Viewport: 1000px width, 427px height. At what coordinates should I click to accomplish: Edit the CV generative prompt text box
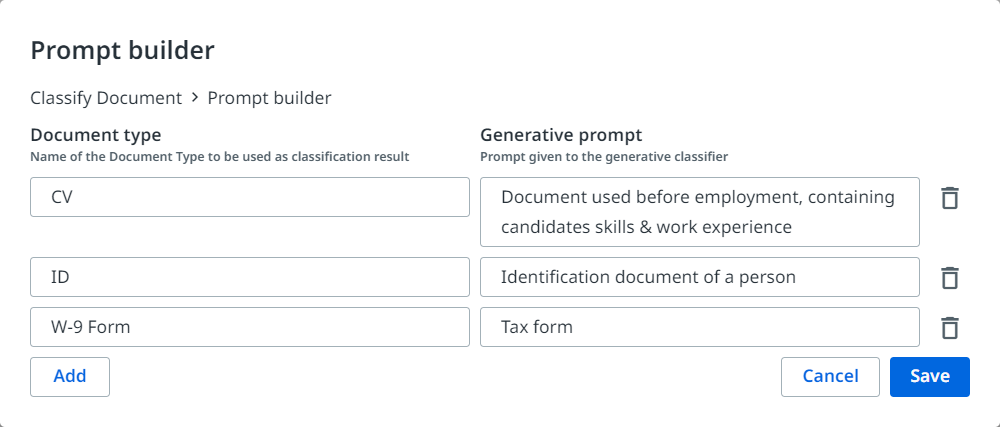pyautogui.click(x=699, y=212)
